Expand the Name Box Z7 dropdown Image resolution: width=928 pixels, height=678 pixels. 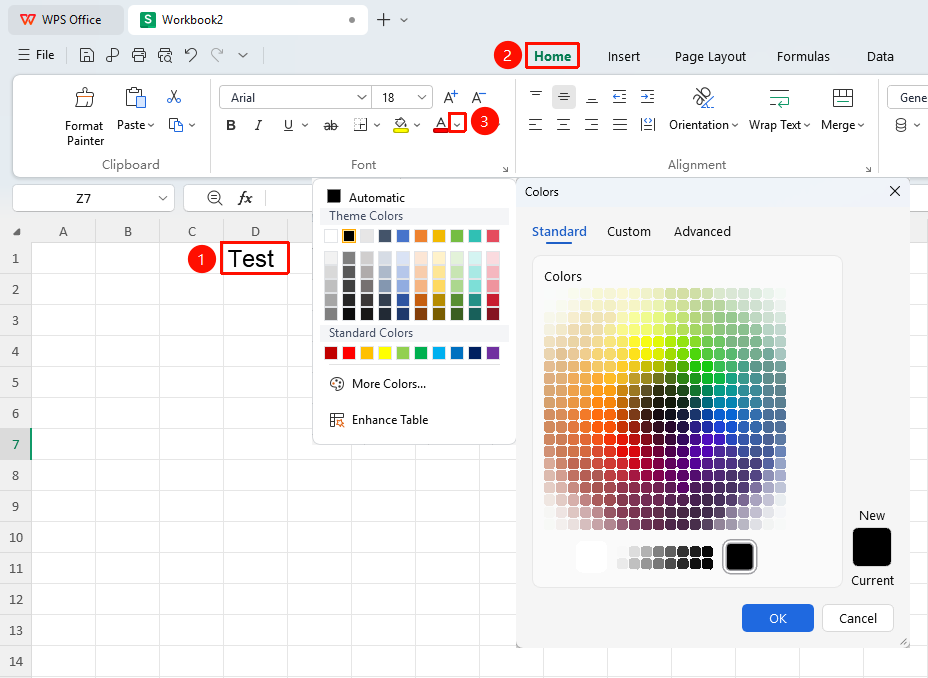(x=163, y=198)
